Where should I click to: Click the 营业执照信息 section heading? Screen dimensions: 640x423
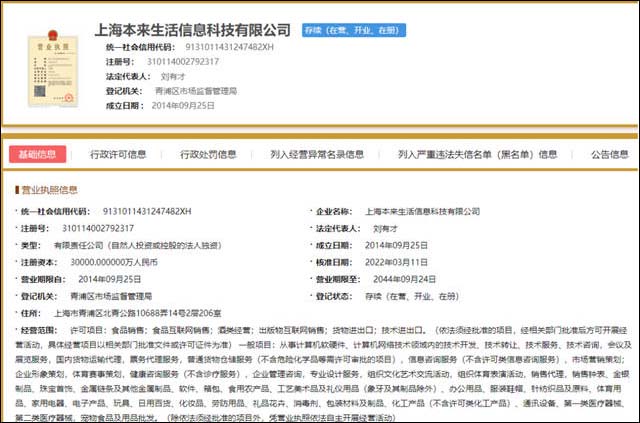point(47,190)
